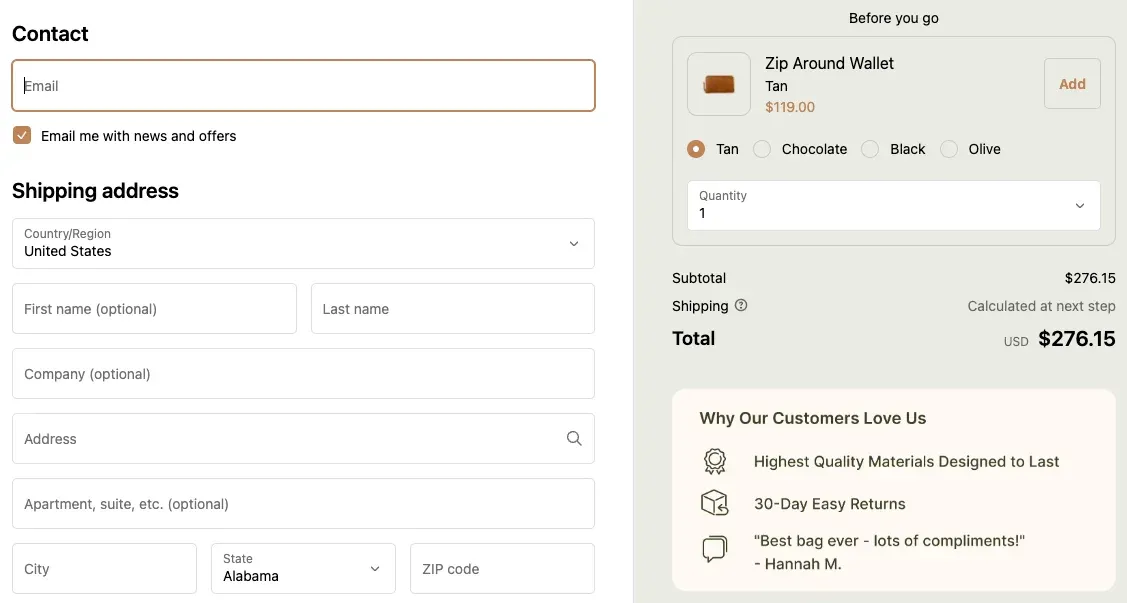Click the Shipping address heading
This screenshot has width=1127, height=603.
click(96, 190)
